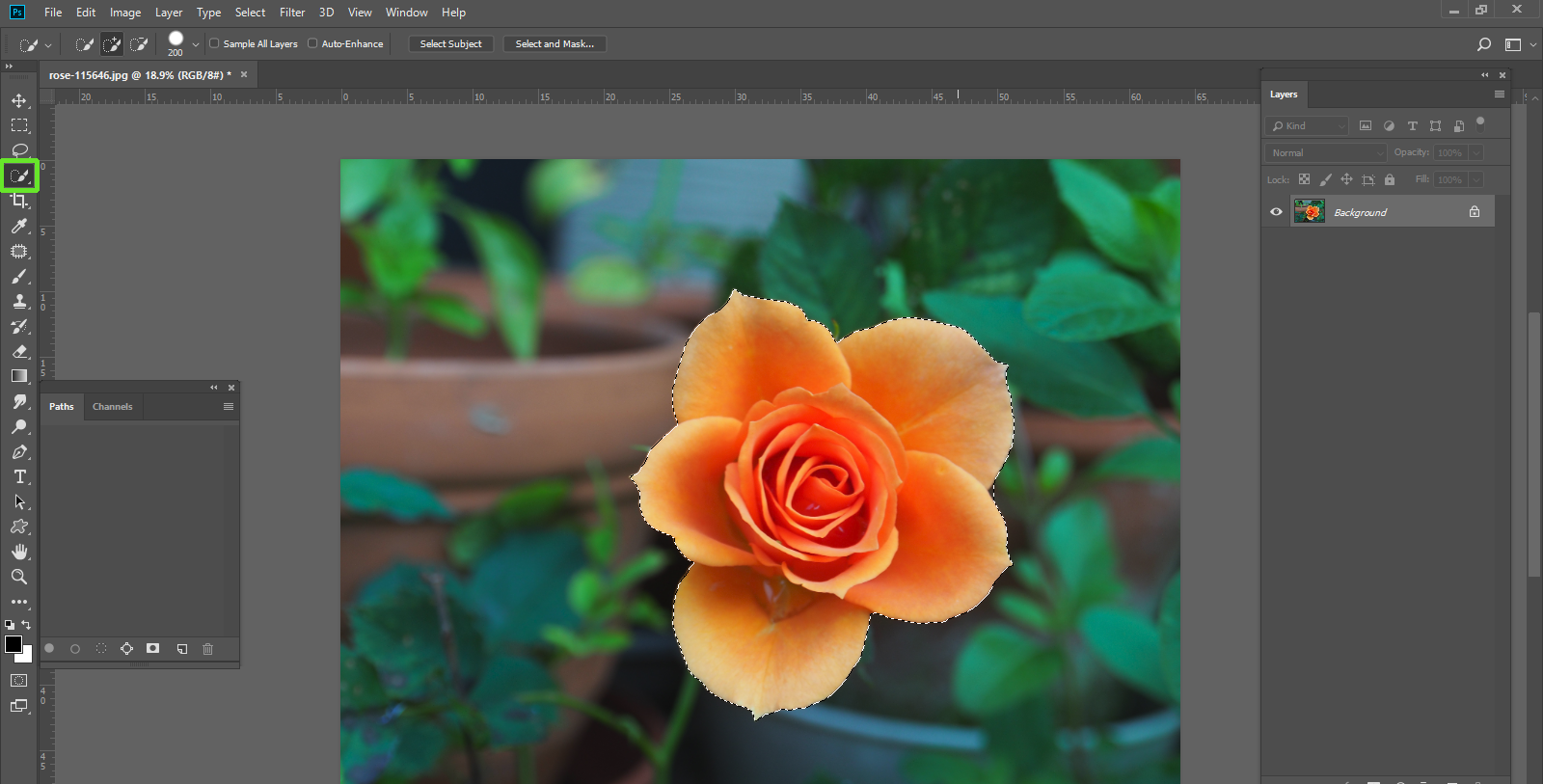
Task: Collapse the Layers panel to icons
Action: (x=1485, y=75)
